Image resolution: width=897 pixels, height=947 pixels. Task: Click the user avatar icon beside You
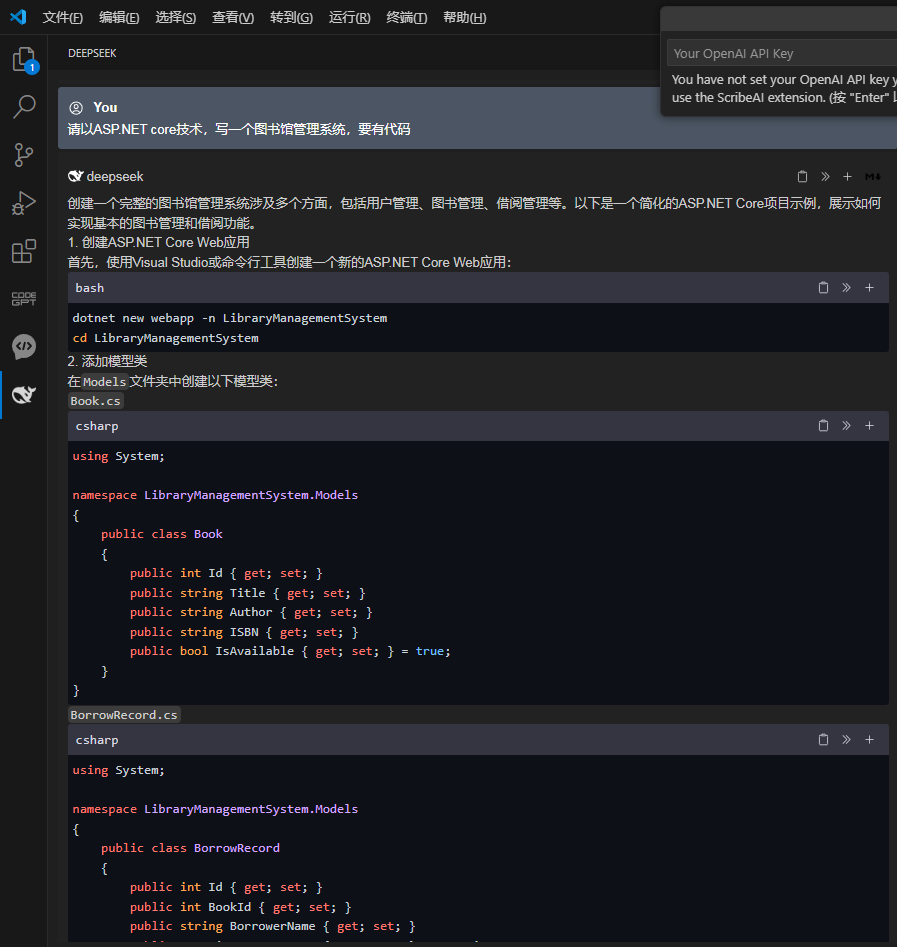click(76, 108)
